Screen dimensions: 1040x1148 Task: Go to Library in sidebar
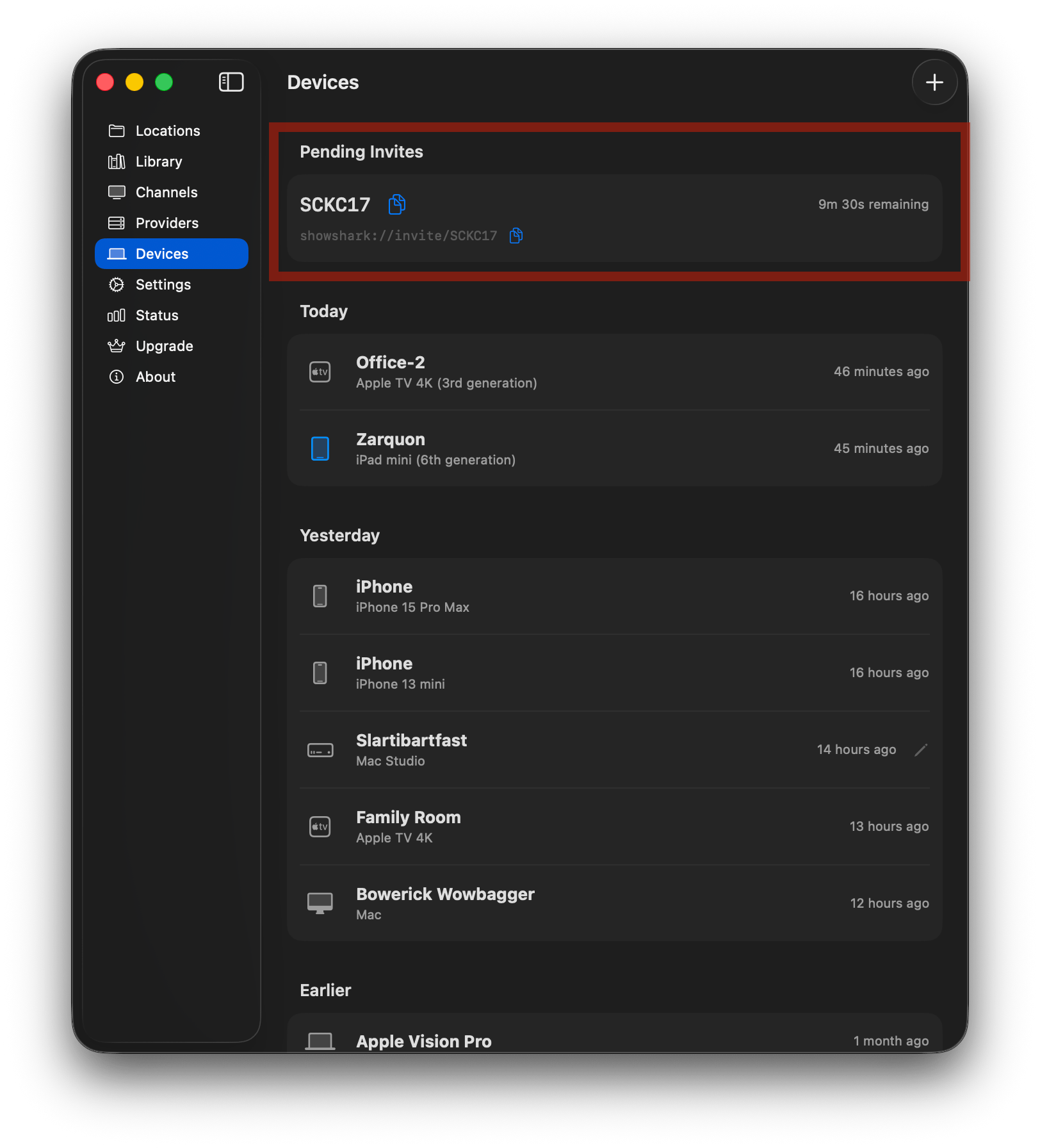click(159, 161)
